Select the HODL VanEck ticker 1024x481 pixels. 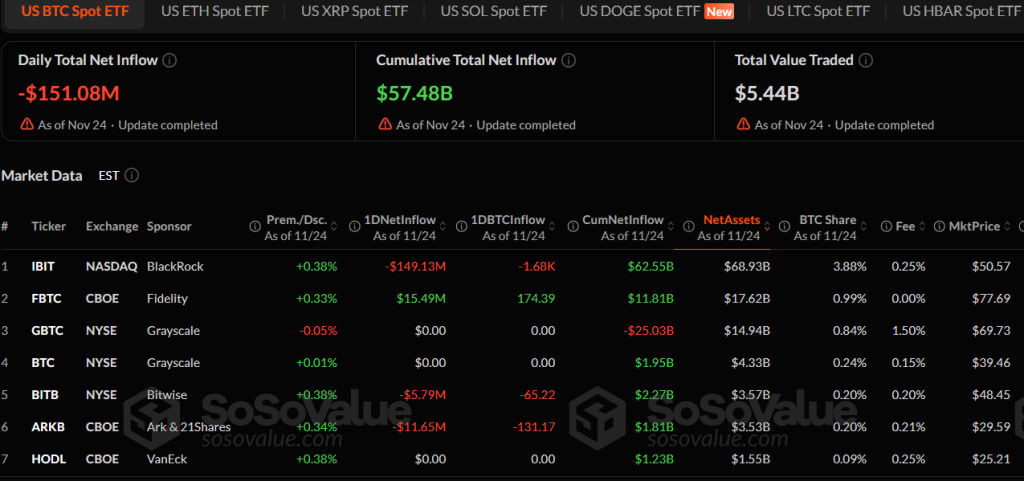(48, 459)
